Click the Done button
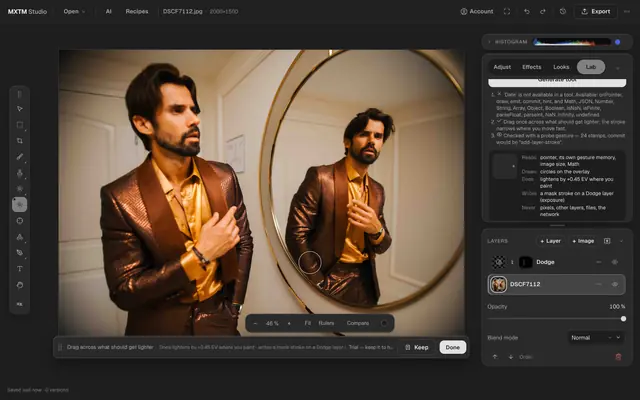Viewport: 640px width, 400px height. (x=453, y=347)
